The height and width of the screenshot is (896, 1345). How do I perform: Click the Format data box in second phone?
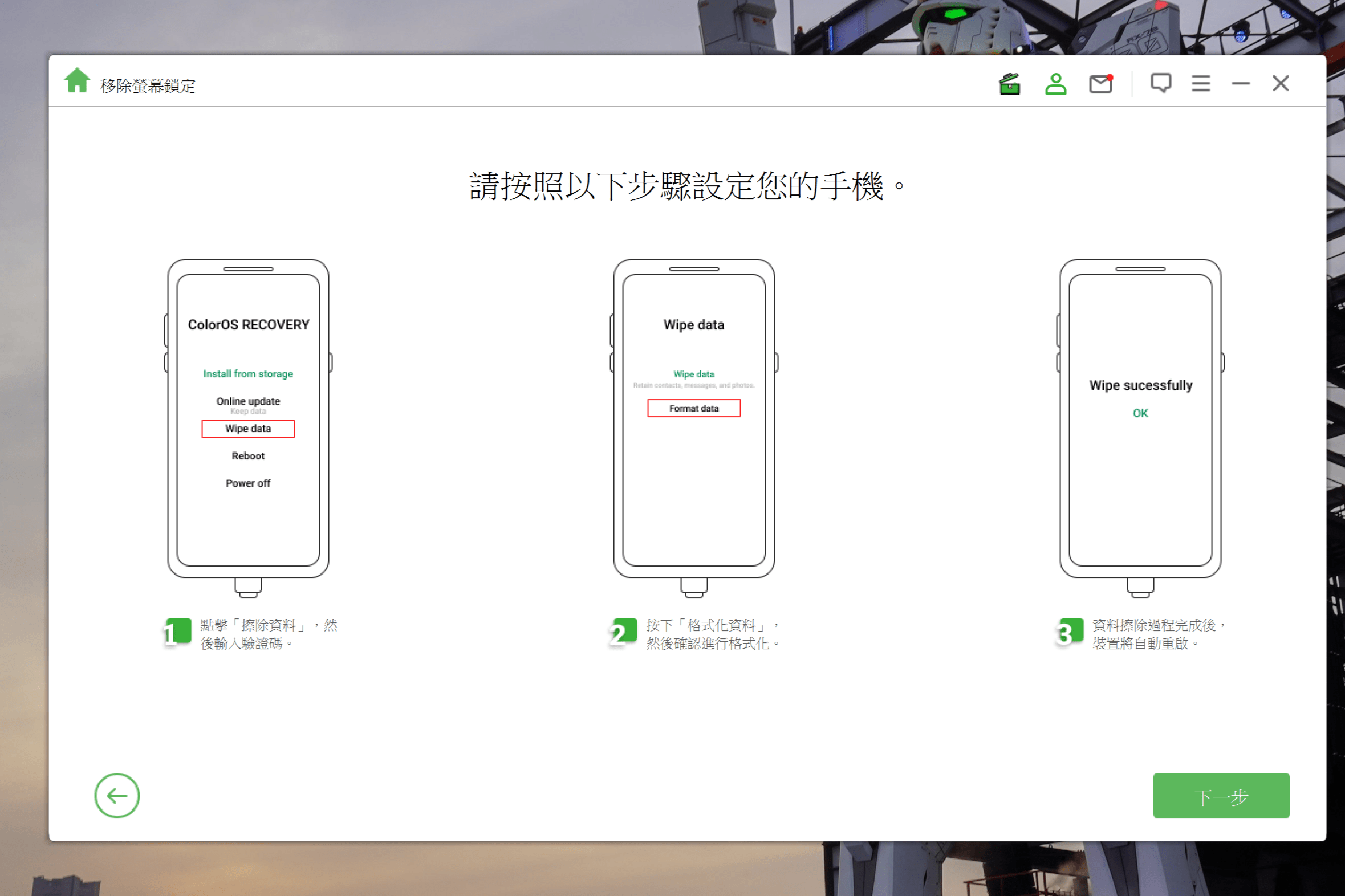click(x=693, y=408)
